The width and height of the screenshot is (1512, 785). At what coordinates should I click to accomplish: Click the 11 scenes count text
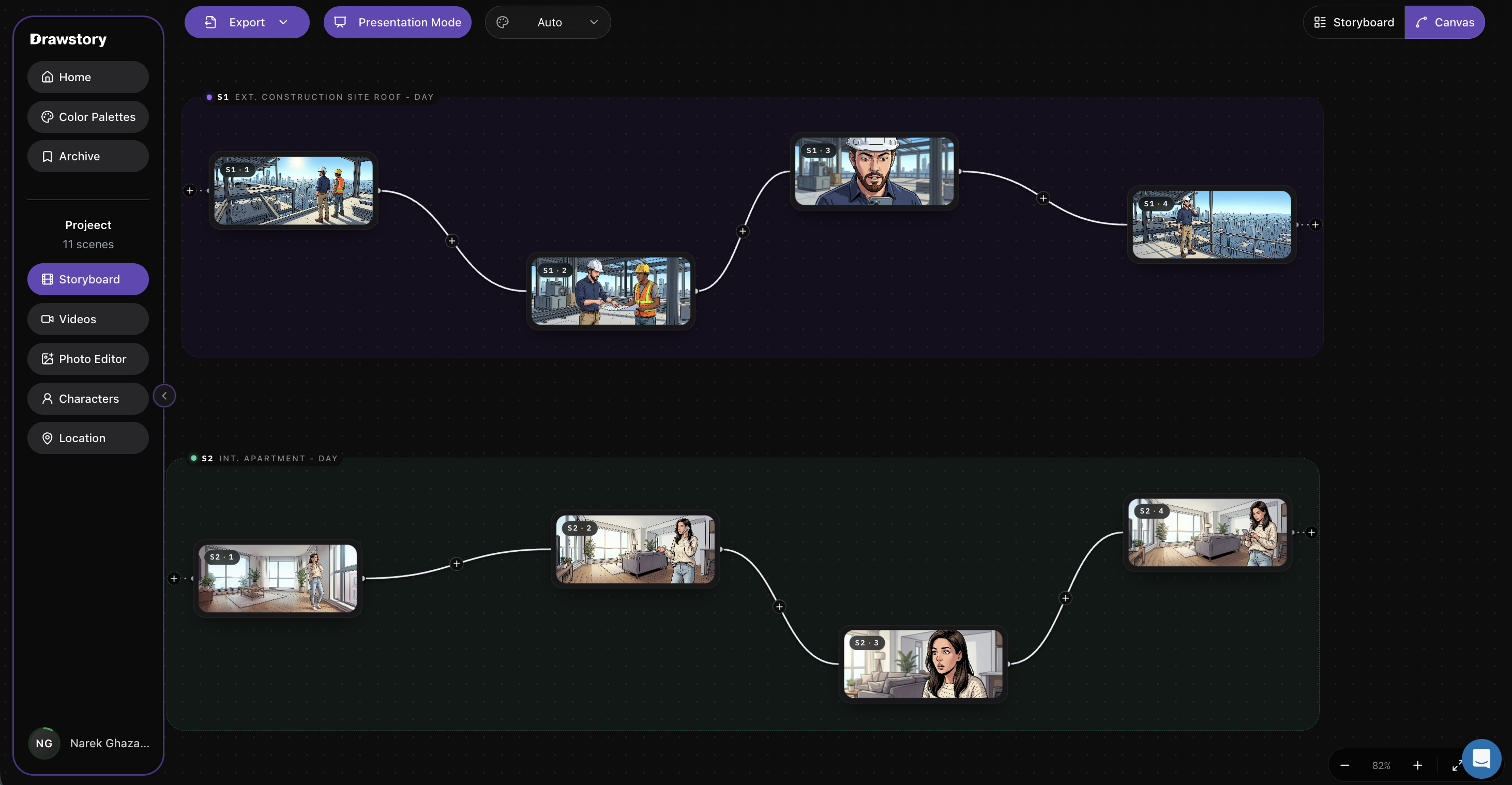coord(88,244)
